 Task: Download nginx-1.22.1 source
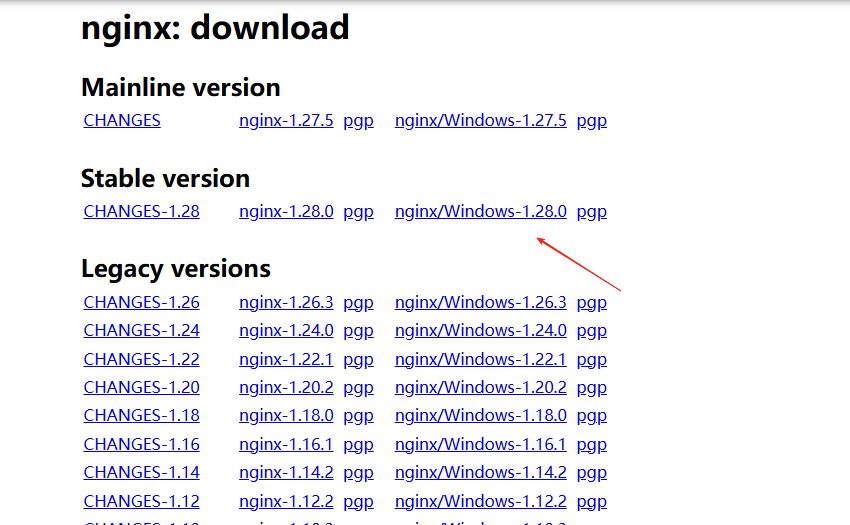286,359
